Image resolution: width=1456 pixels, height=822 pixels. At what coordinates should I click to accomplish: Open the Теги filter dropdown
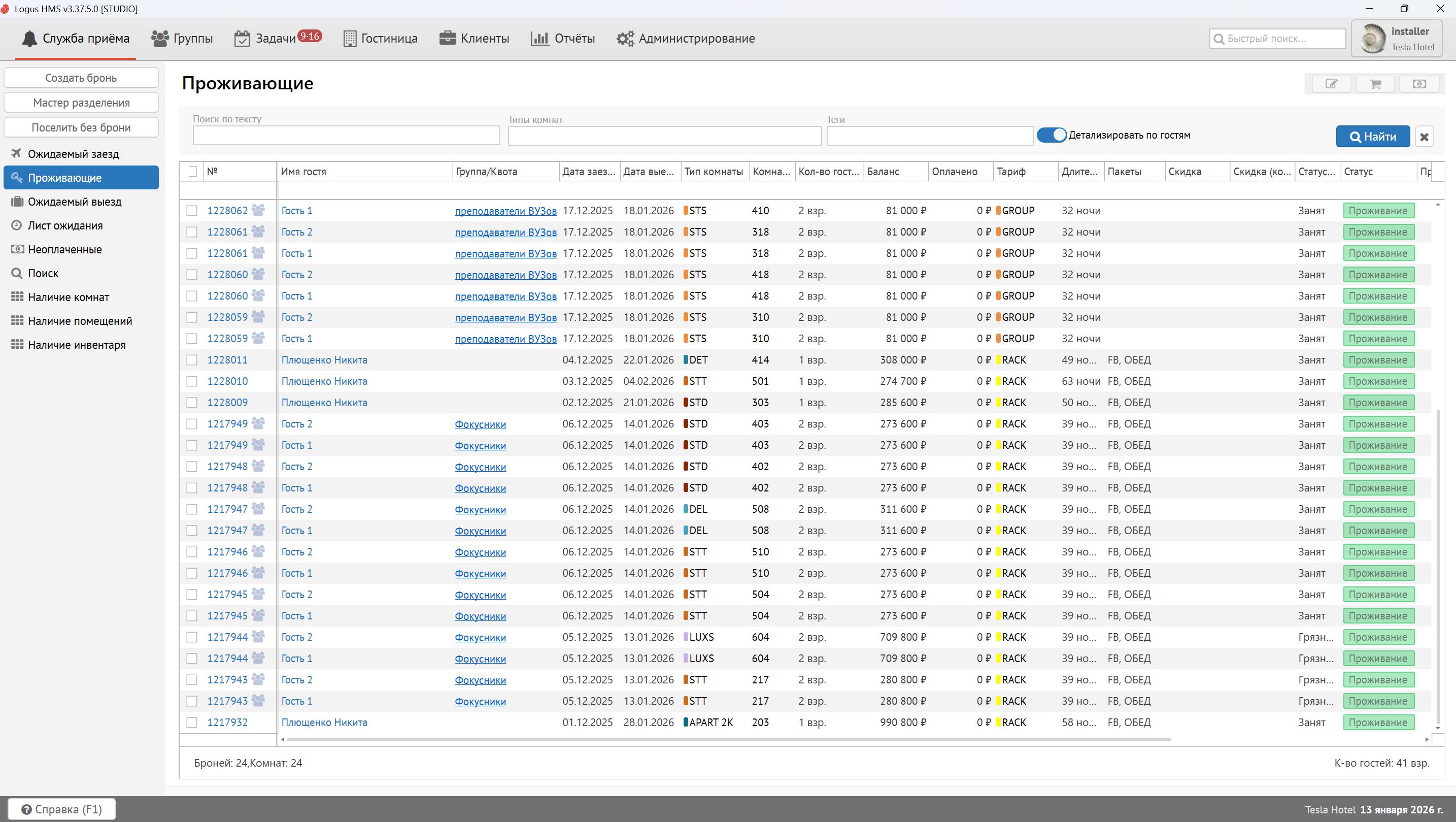click(929, 136)
